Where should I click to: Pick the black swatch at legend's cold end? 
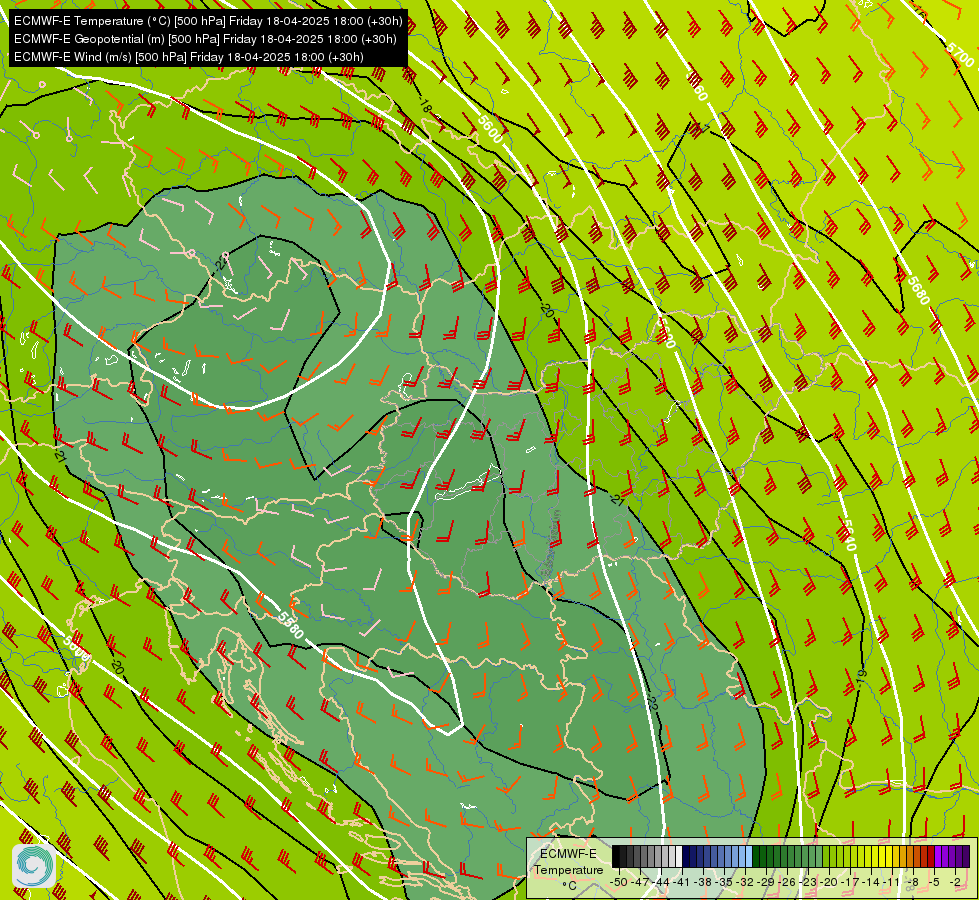coord(616,856)
